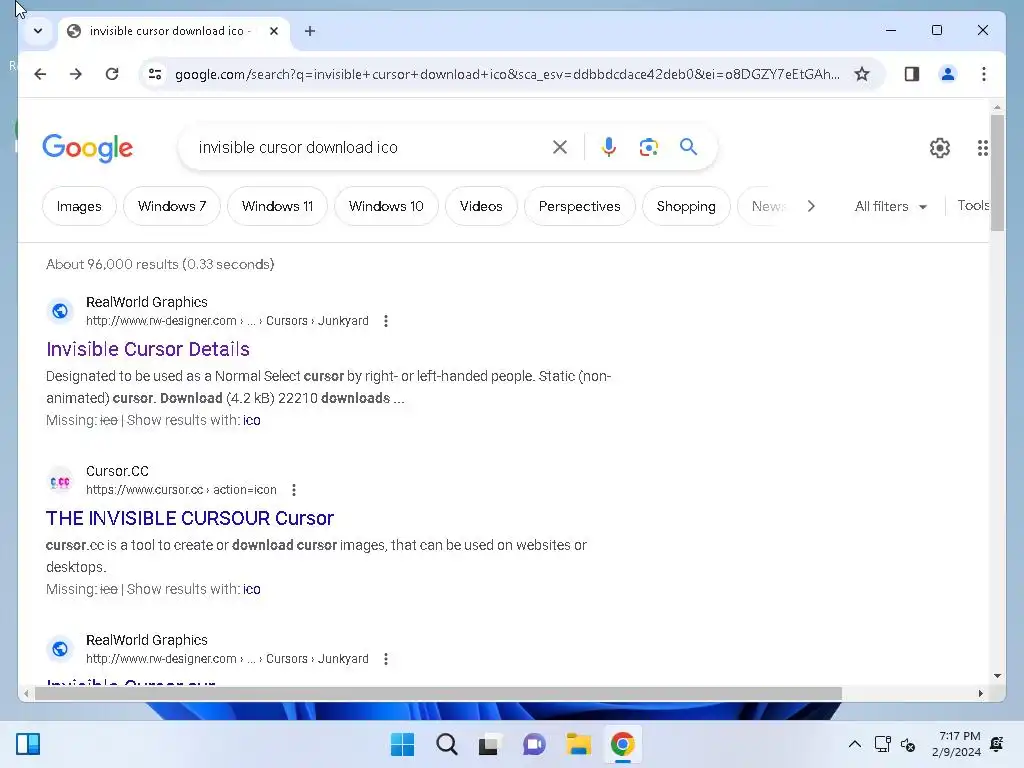Open volume control in system tray
Screen dimensions: 1024x768
[908, 744]
